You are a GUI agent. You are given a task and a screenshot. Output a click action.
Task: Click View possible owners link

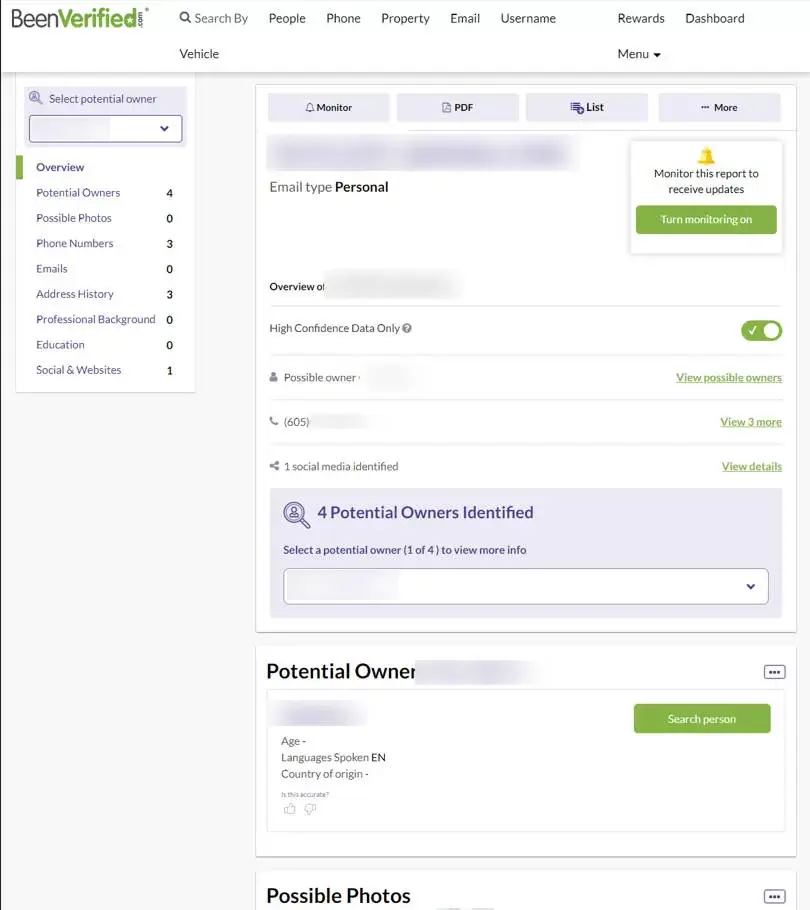coord(729,377)
